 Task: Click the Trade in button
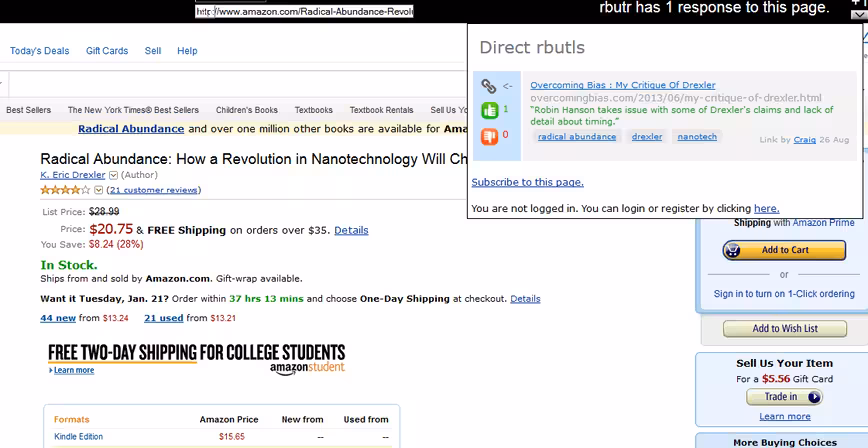[x=784, y=396]
